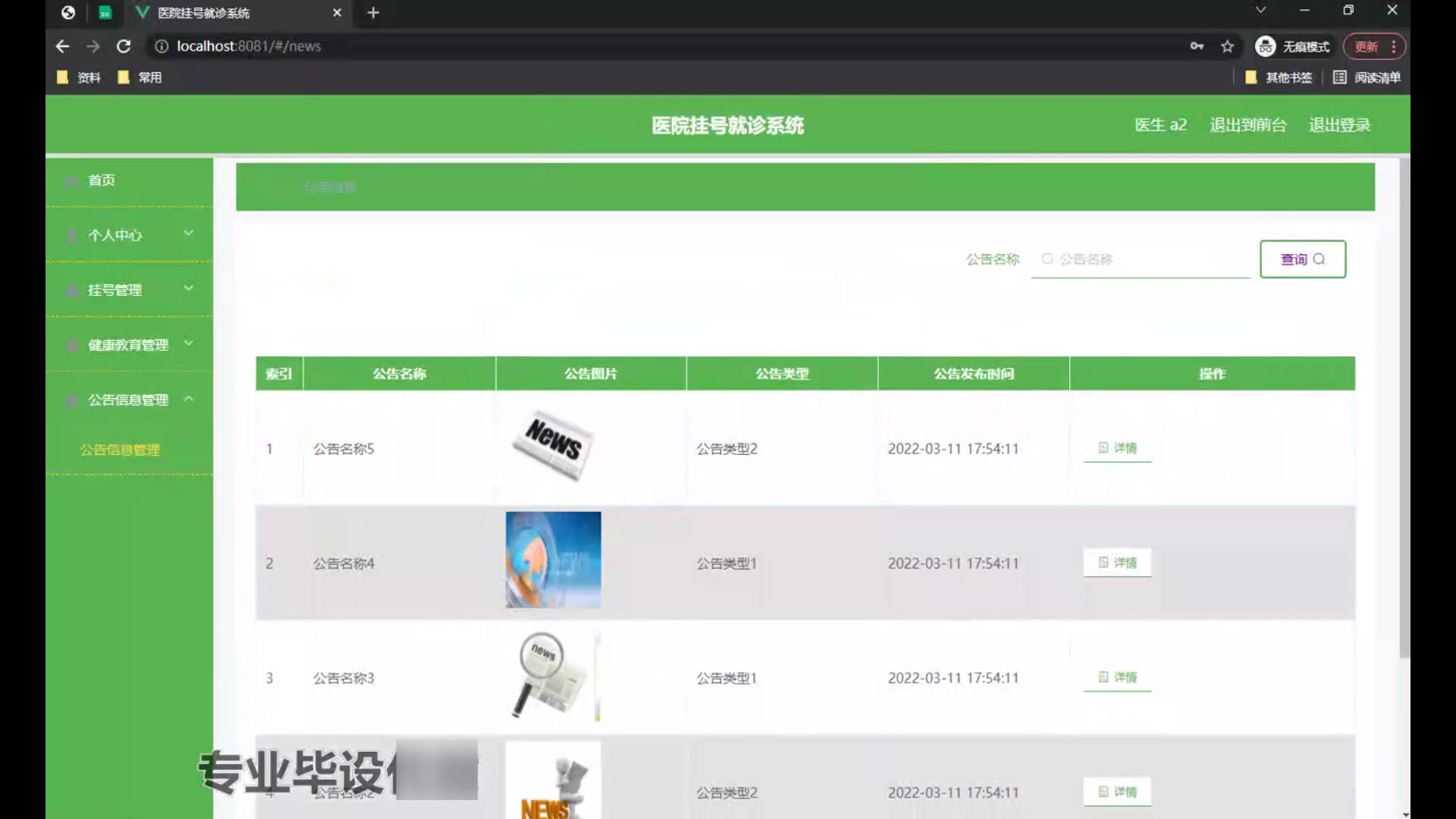Click the site info icon in address bar

pos(161,46)
